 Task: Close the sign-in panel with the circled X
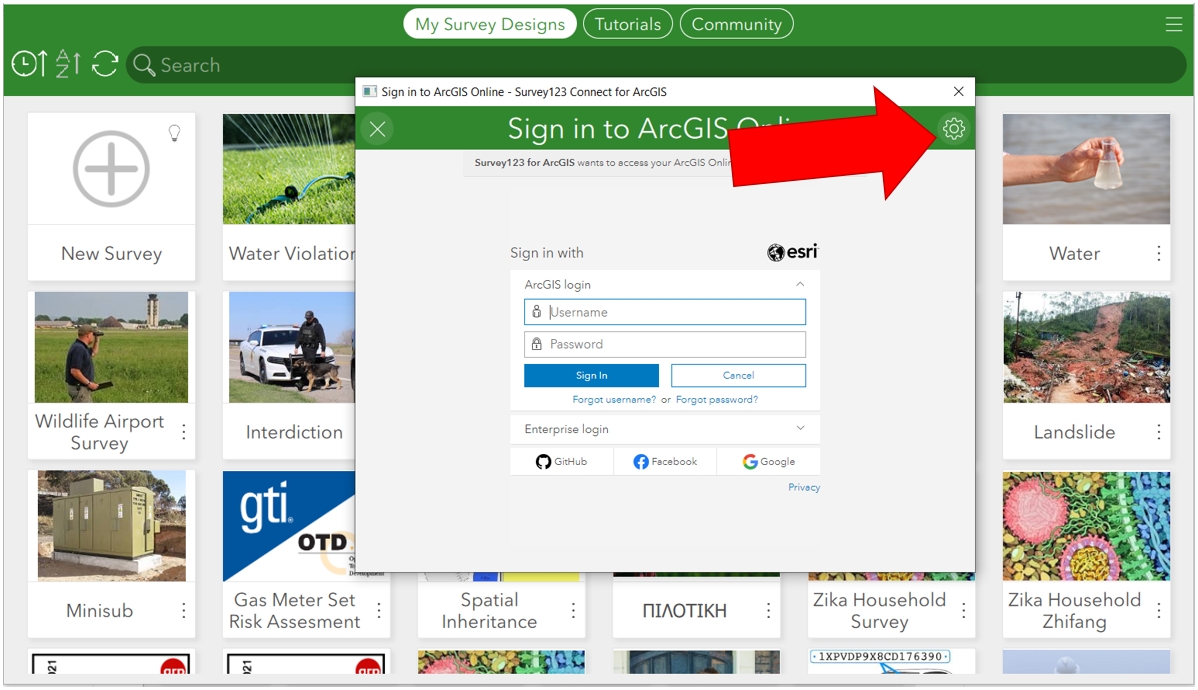377,128
